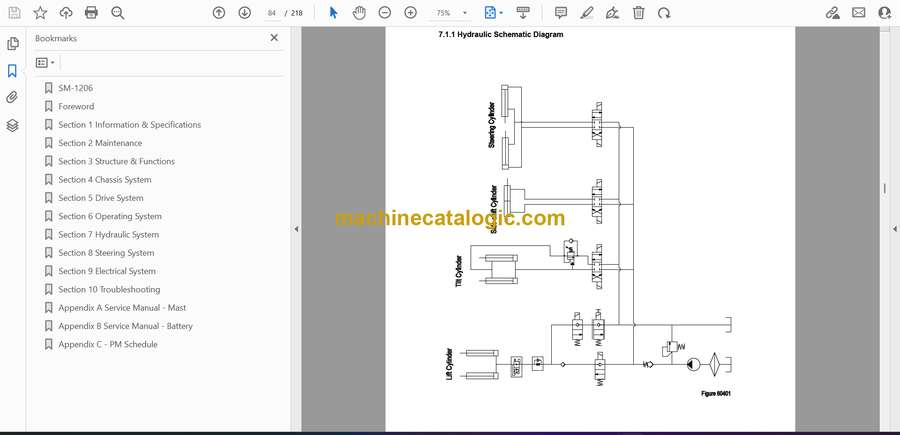Share a link to the file
Screen dimensions: 900x435
click(833, 13)
